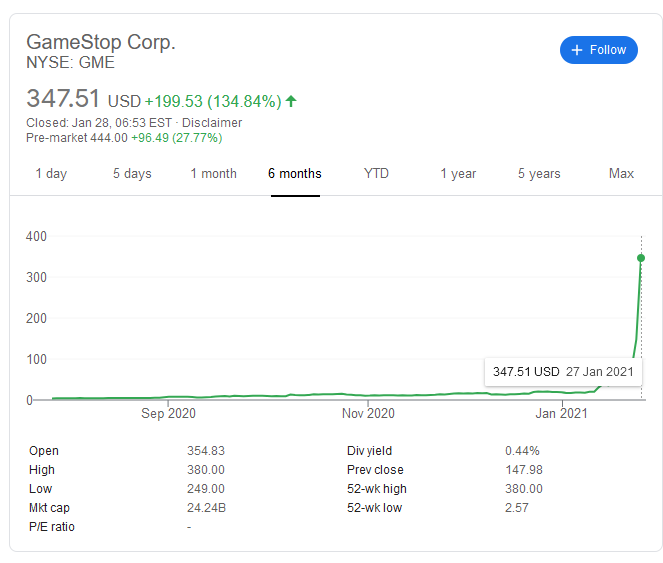Click the Prev close label
Image resolution: width=663 pixels, height=563 pixels.
[x=375, y=470]
